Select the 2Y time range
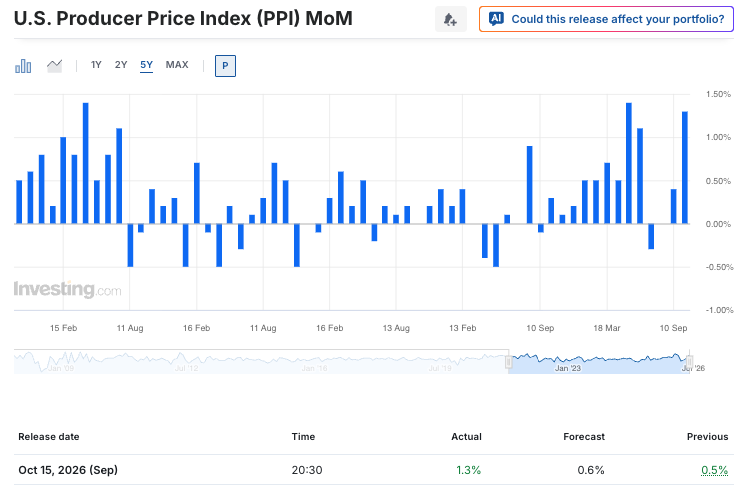This screenshot has height=489, width=747. point(121,65)
